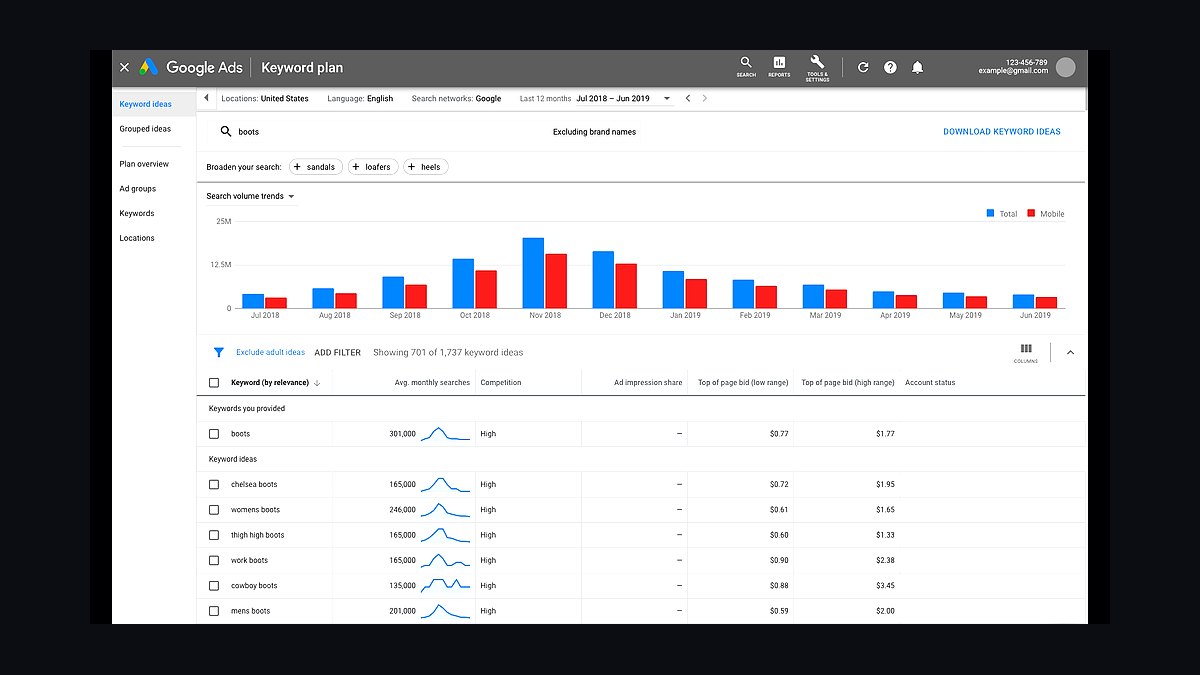Collapse the sidebar with the left arrow

pos(207,98)
